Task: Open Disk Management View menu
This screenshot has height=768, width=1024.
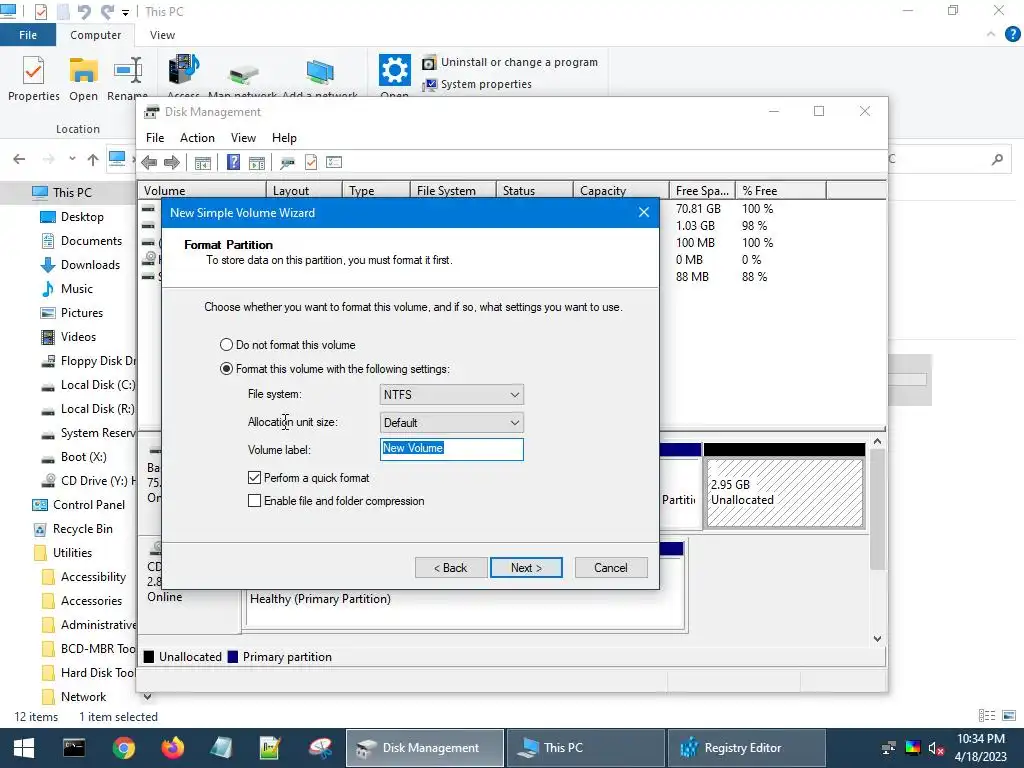Action: [243, 138]
